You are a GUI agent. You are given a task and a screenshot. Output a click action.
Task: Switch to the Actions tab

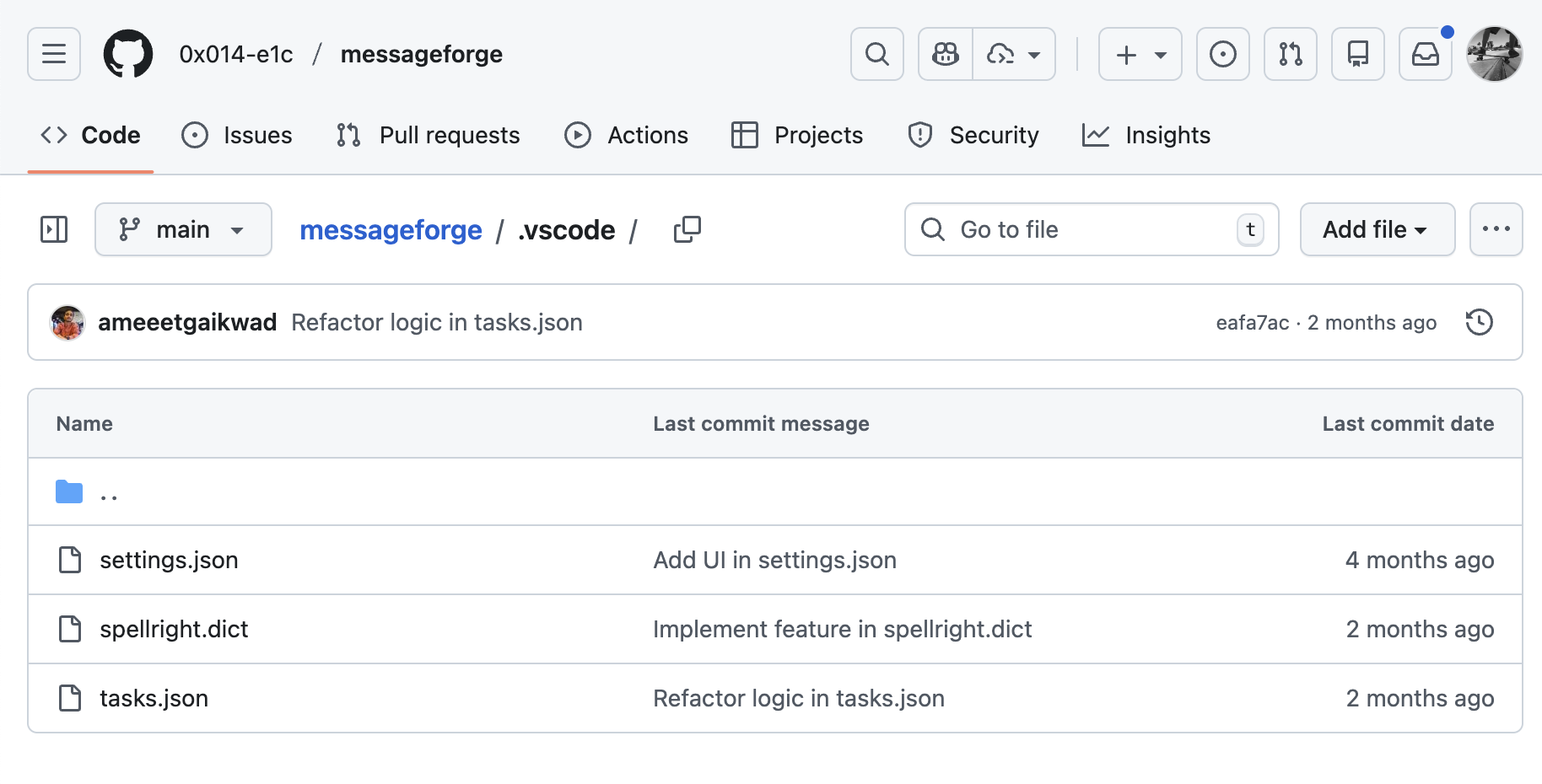point(626,135)
